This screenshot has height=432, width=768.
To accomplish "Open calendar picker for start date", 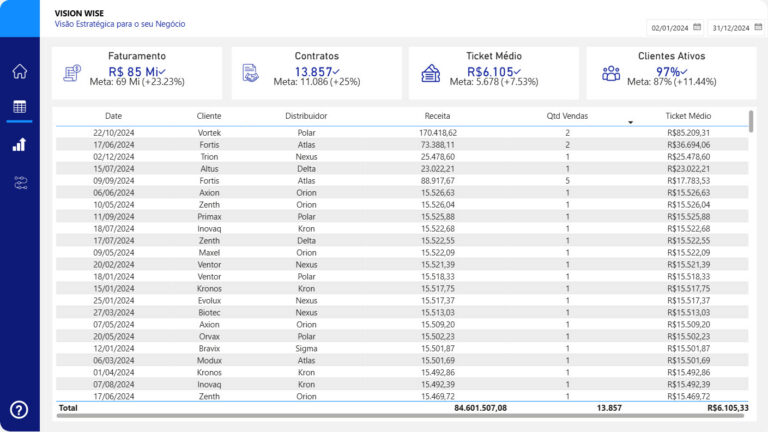I will [x=697, y=27].
